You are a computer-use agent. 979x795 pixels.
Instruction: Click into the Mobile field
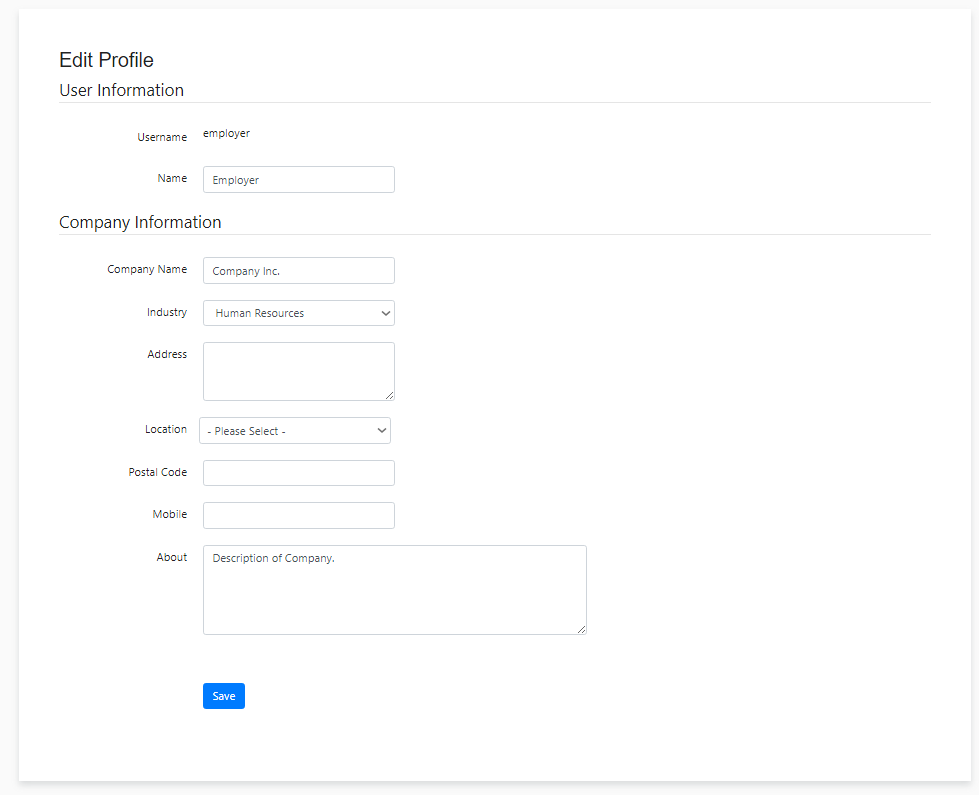(x=298, y=514)
